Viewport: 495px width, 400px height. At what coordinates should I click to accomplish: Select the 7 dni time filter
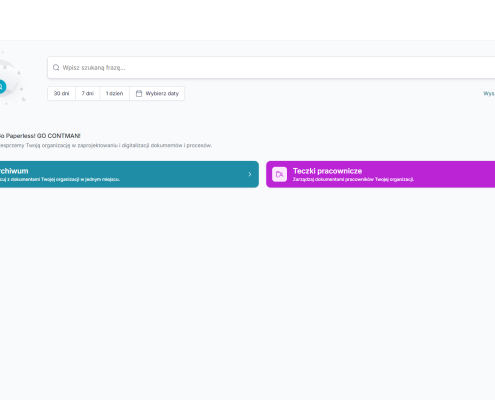point(88,94)
